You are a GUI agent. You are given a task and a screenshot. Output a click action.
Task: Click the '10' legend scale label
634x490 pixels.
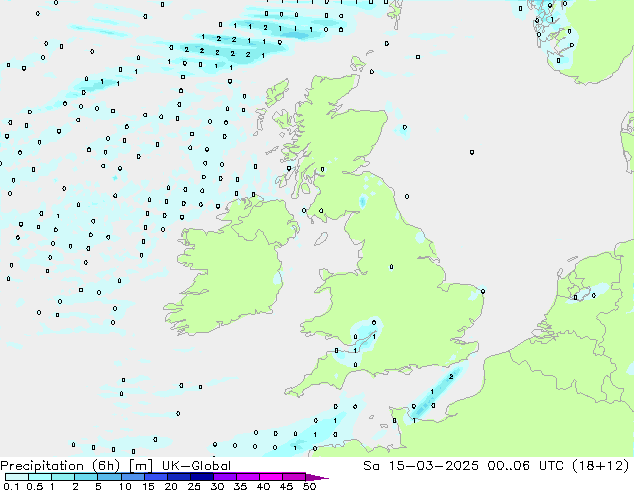[125, 486]
